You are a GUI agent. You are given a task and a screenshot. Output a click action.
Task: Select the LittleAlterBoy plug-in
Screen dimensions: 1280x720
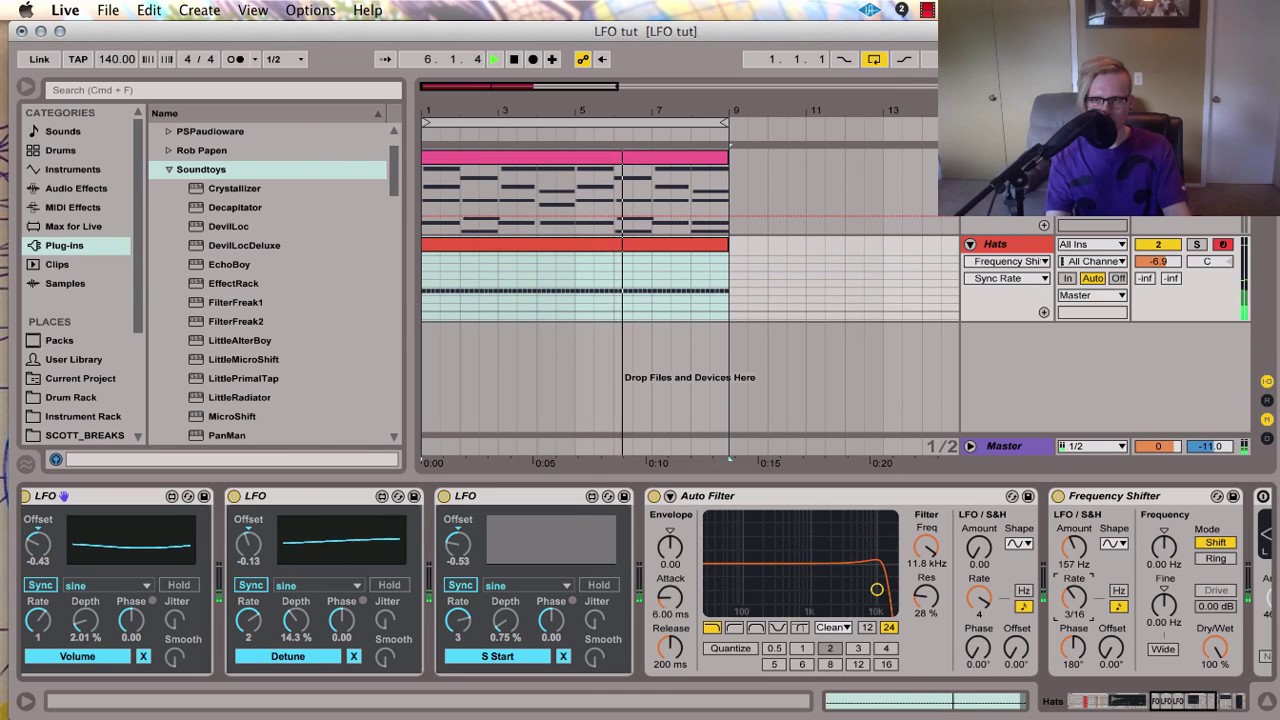[240, 340]
